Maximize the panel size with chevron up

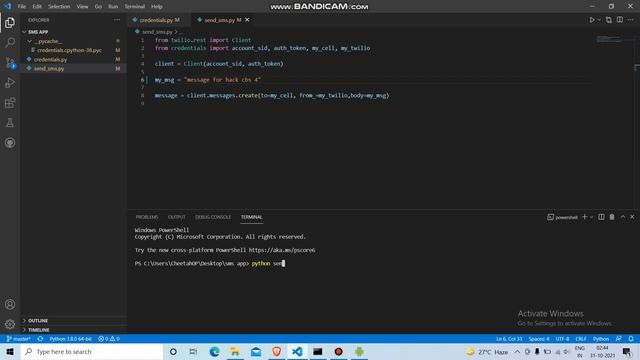pyautogui.click(x=622, y=217)
